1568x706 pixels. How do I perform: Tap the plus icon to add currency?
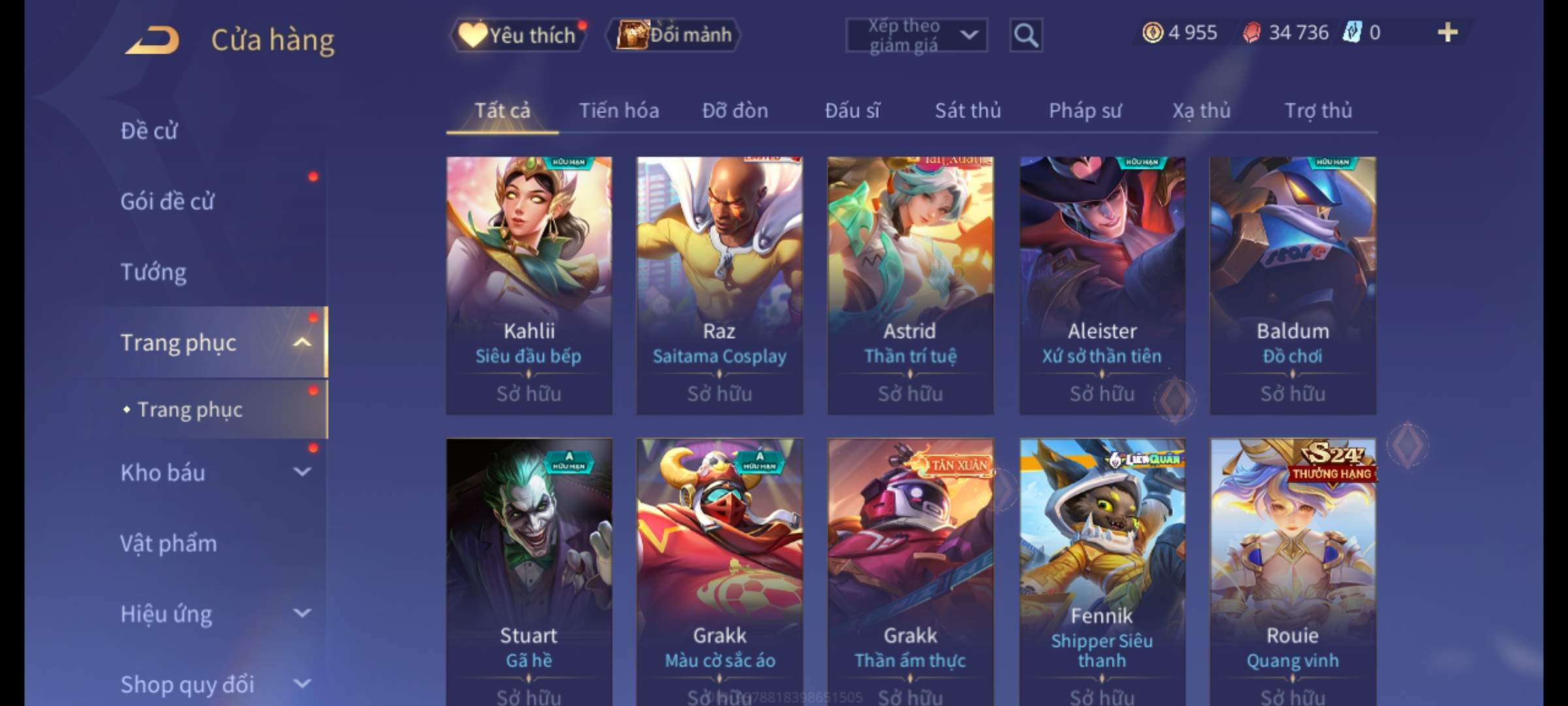point(1448,32)
